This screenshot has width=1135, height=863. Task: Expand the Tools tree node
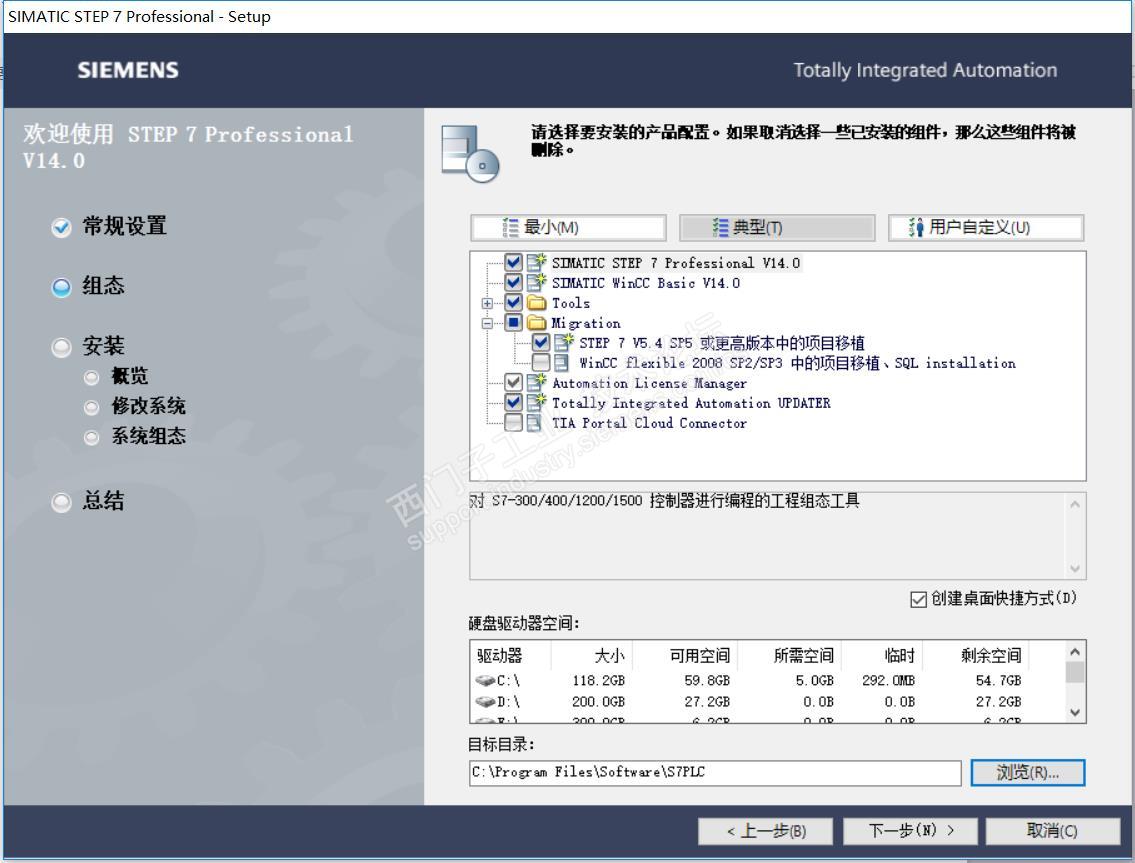click(487, 303)
